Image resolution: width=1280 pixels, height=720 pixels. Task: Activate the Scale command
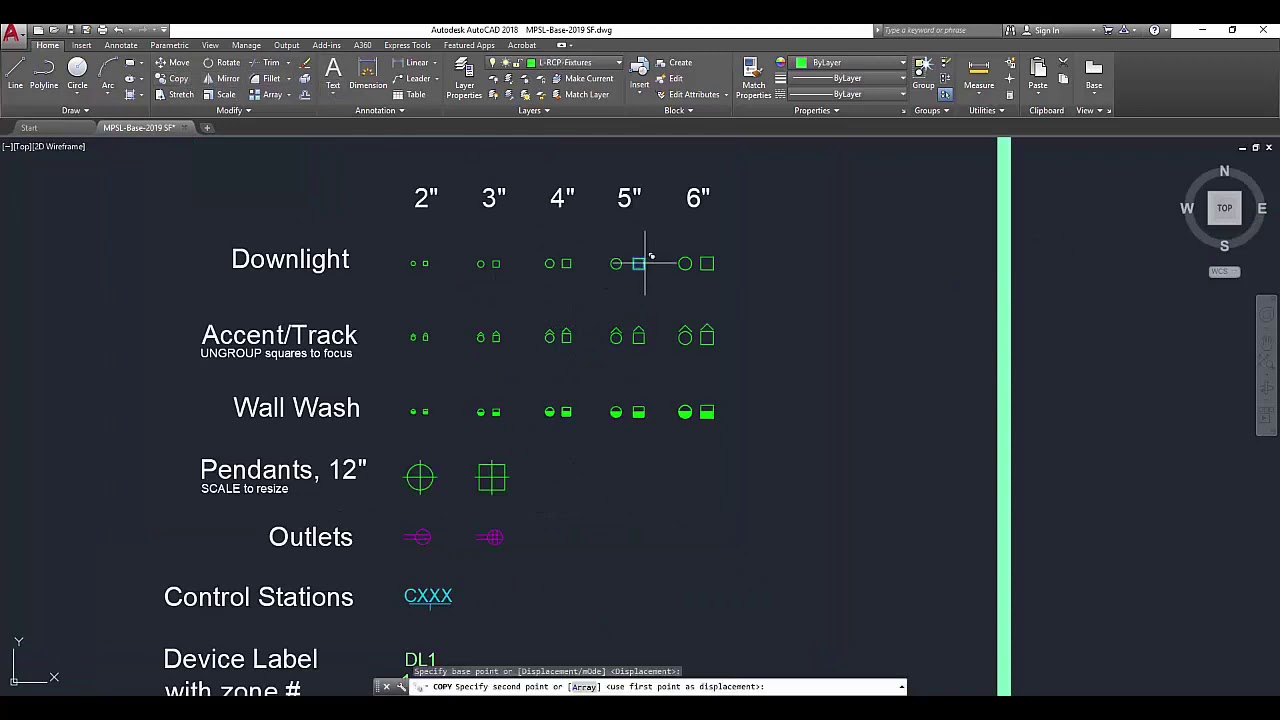click(x=219, y=94)
